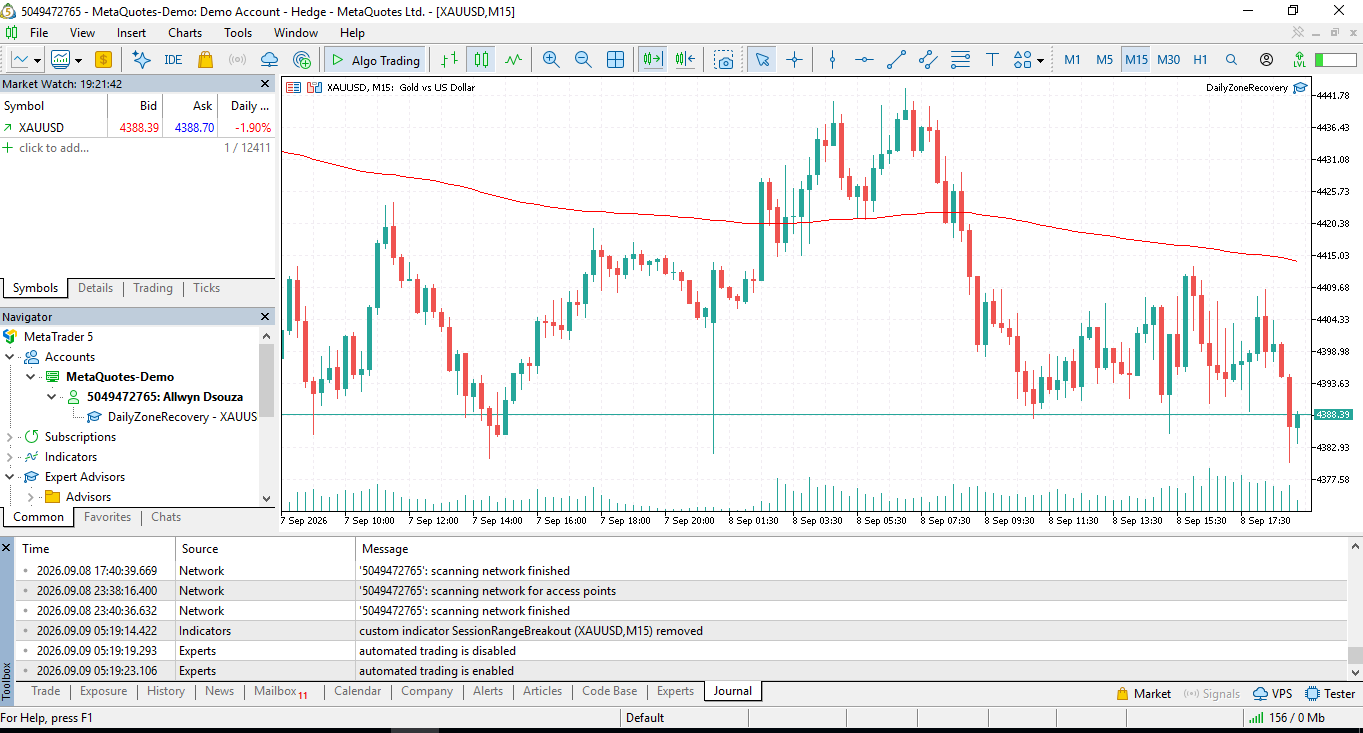Select the crosshair cursor tool
The height and width of the screenshot is (733, 1363).
tap(795, 60)
